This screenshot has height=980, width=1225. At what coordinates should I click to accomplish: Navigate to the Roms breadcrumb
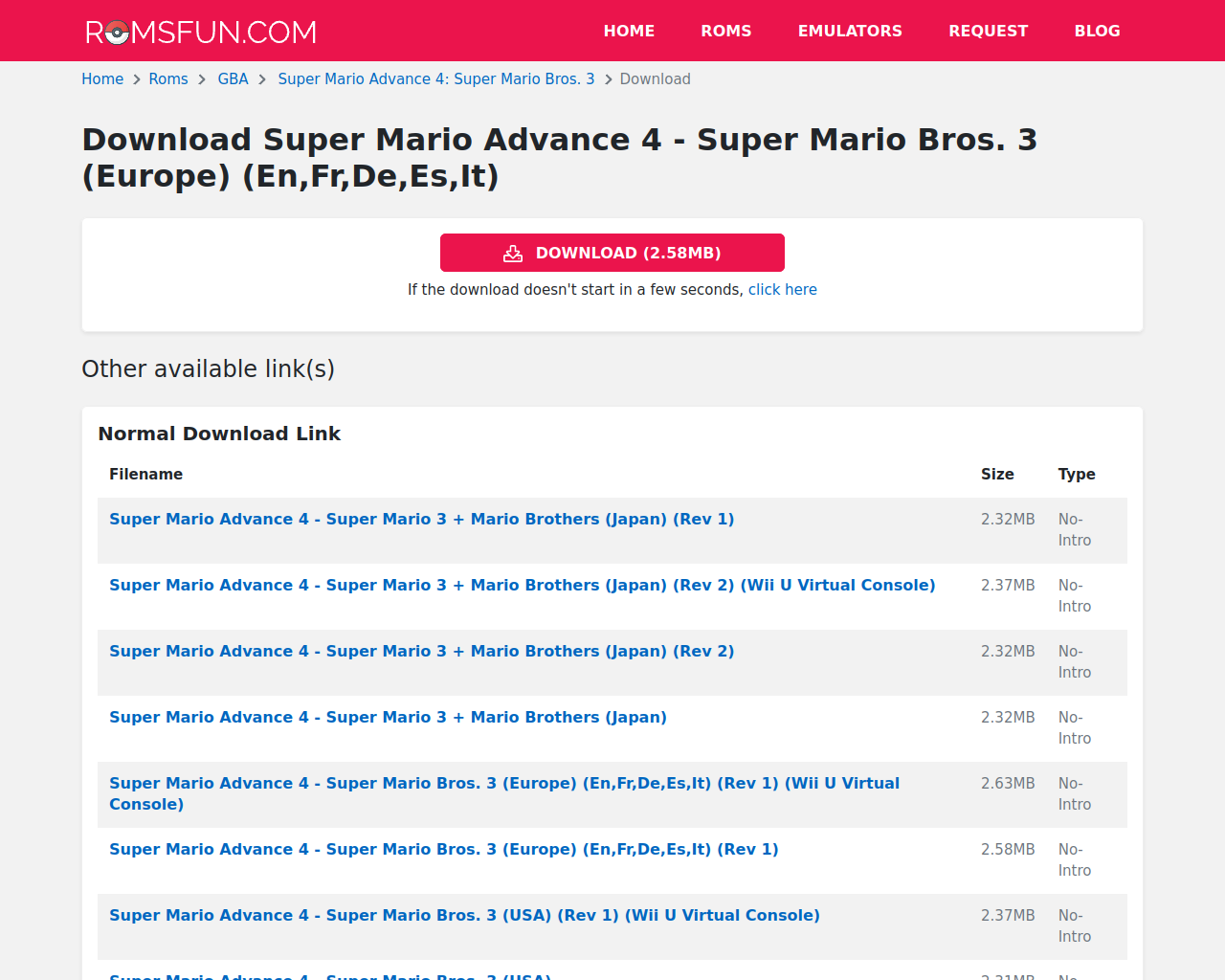(168, 79)
